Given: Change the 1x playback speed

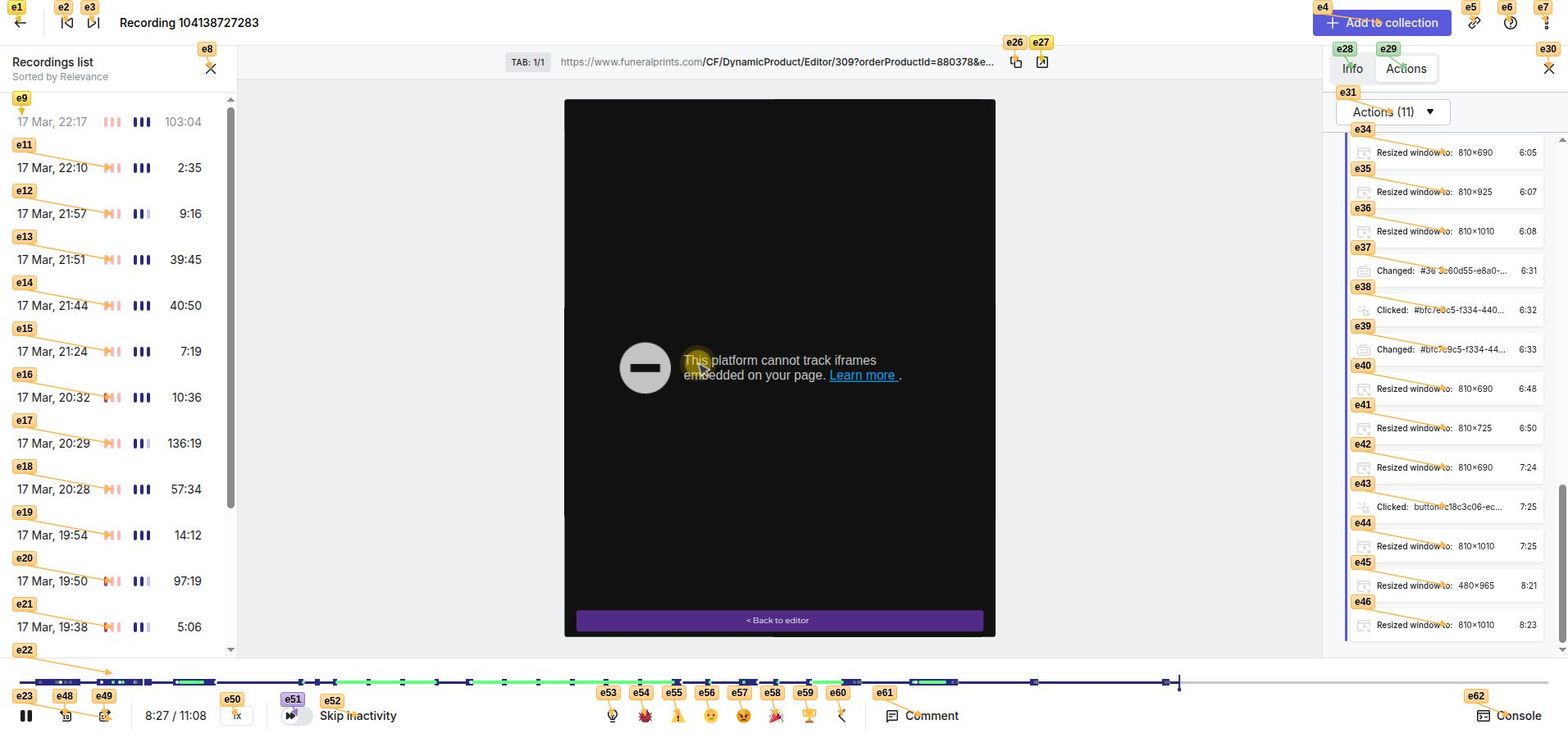Looking at the screenshot, I should 236,716.
